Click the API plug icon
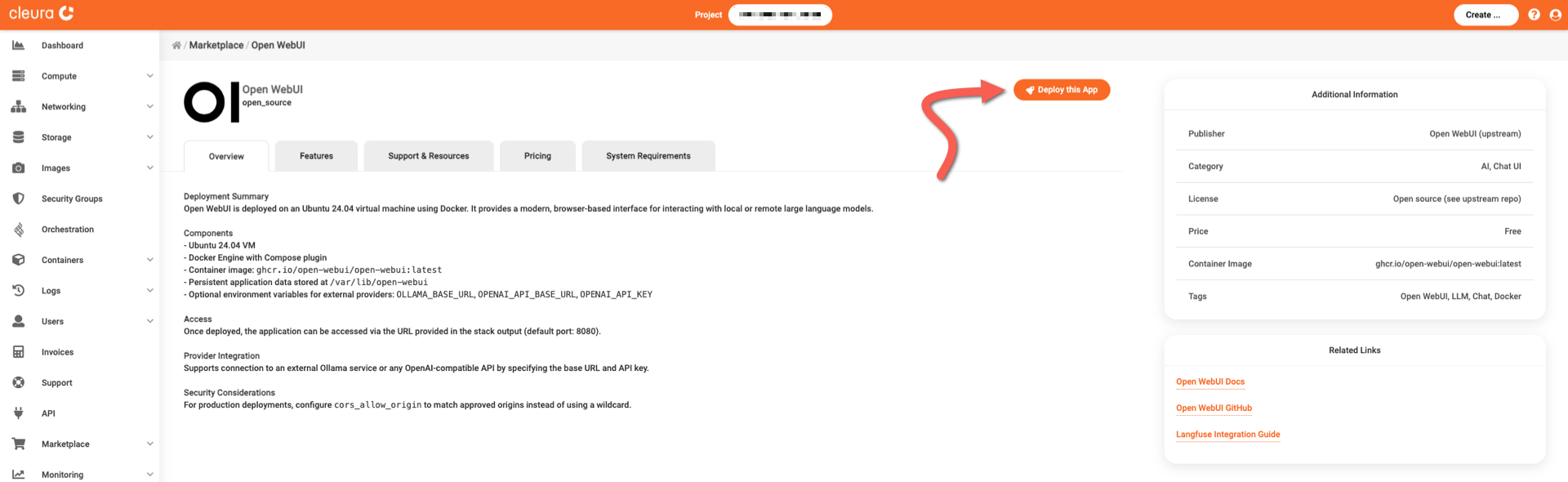 18,413
